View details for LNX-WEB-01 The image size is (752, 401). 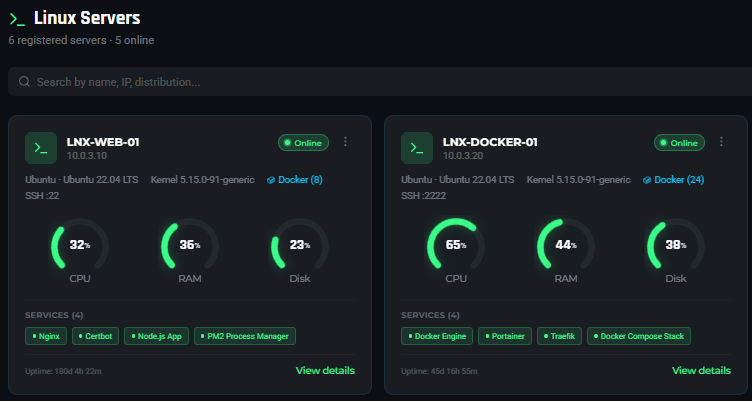325,370
